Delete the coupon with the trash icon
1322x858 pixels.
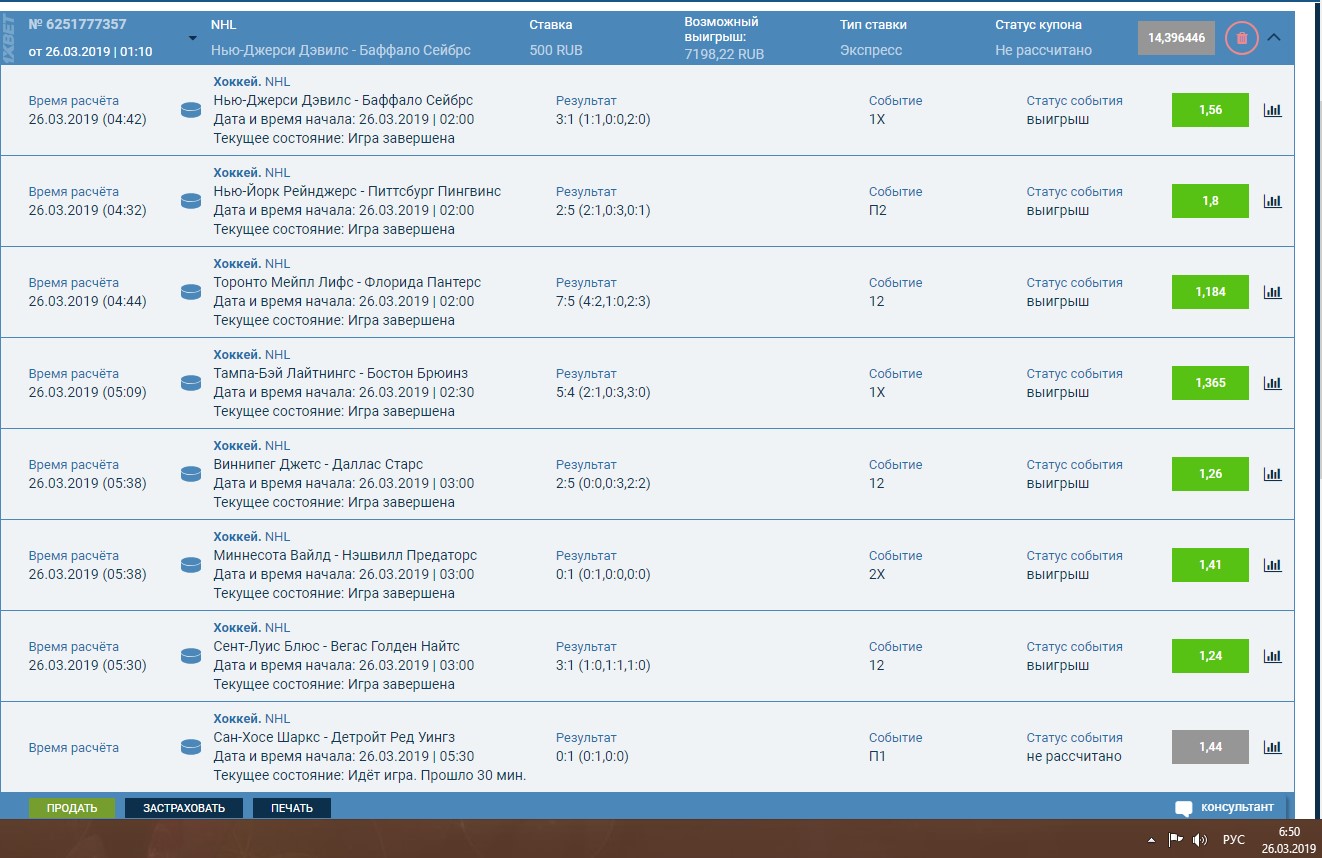[x=1241, y=38]
